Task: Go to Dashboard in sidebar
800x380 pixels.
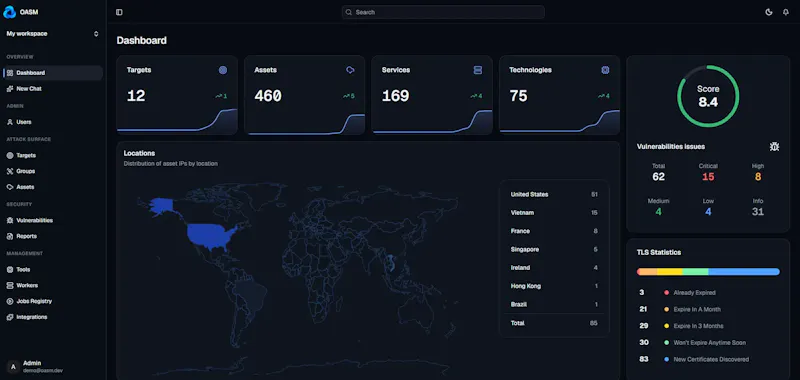Action: click(53, 73)
